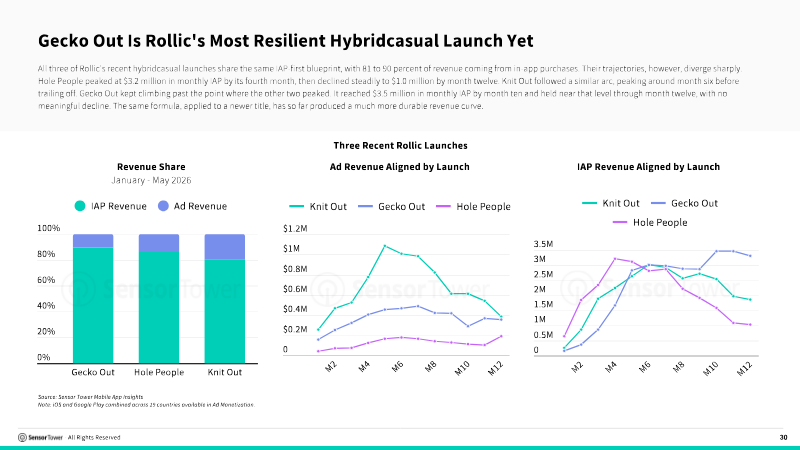The height and width of the screenshot is (450, 800).
Task: Toggle Gecko Out series in Ad Revenue legend
Action: tap(391, 207)
